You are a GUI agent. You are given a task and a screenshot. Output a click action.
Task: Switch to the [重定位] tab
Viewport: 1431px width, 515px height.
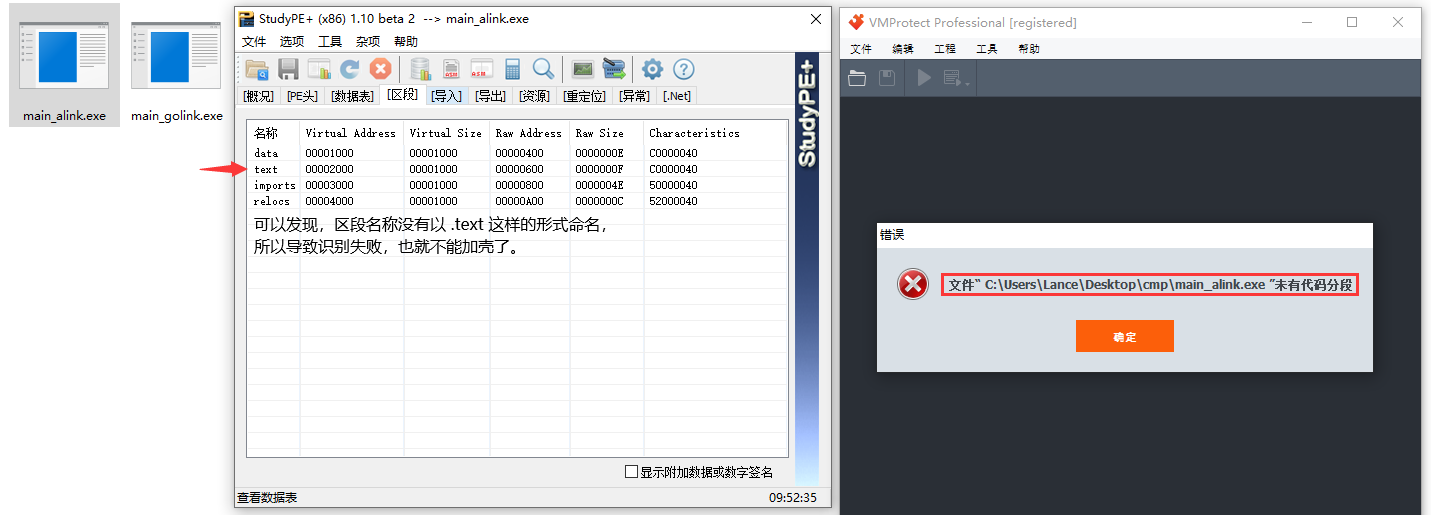[585, 96]
